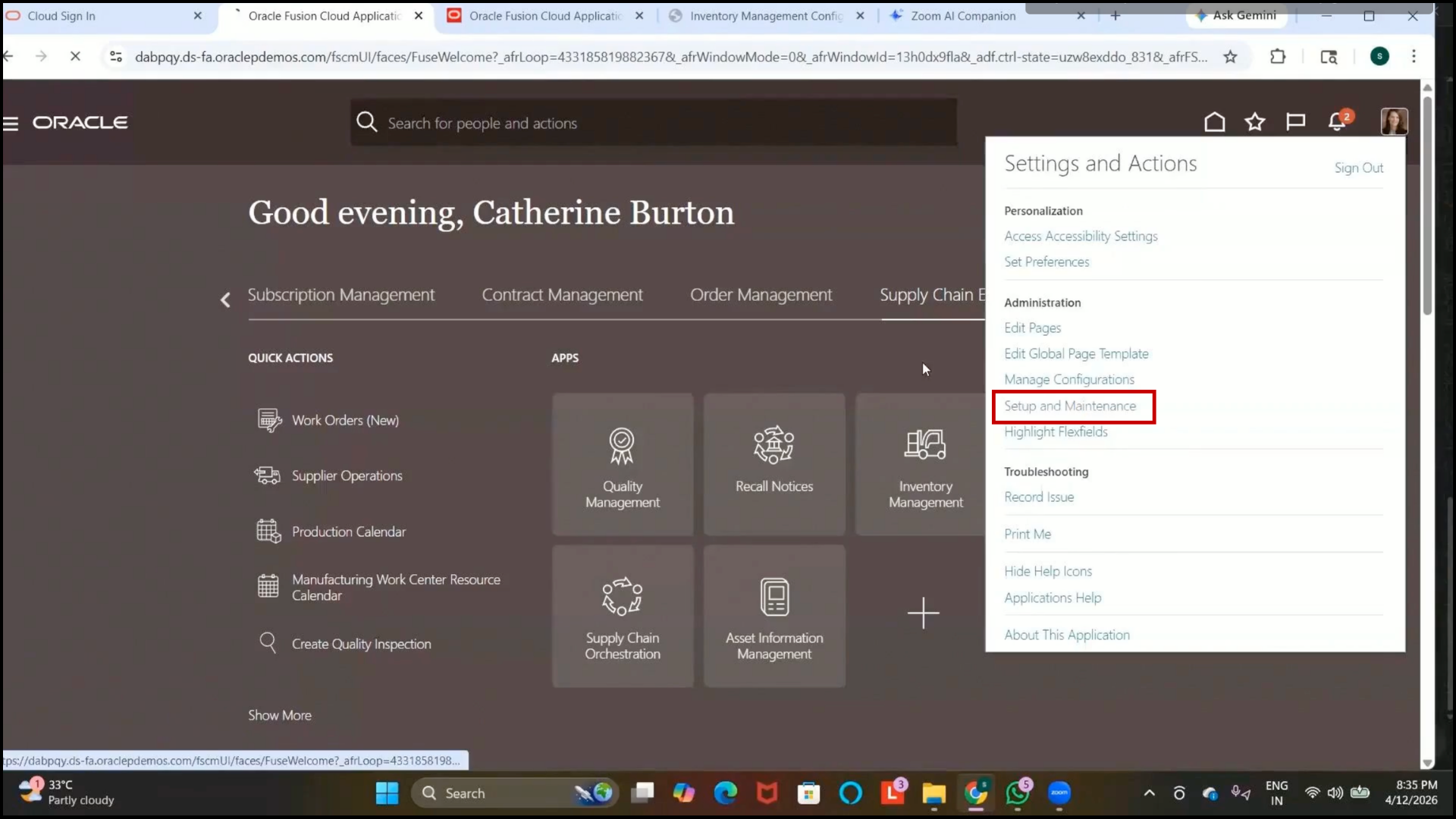Image resolution: width=1456 pixels, height=819 pixels.
Task: Show hidden system tray icons chevron
Action: pyautogui.click(x=1150, y=793)
